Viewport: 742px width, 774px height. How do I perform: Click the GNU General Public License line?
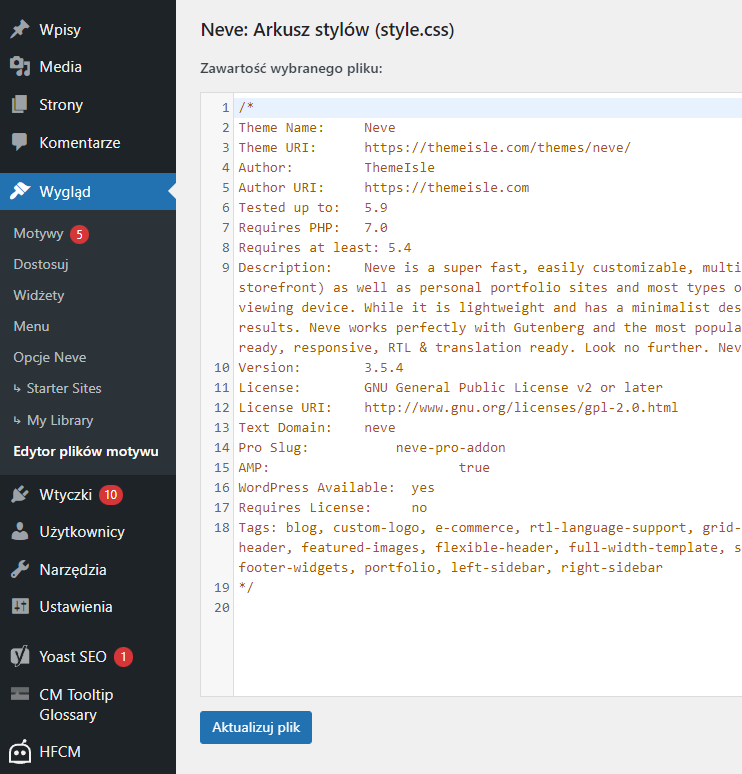click(x=451, y=387)
